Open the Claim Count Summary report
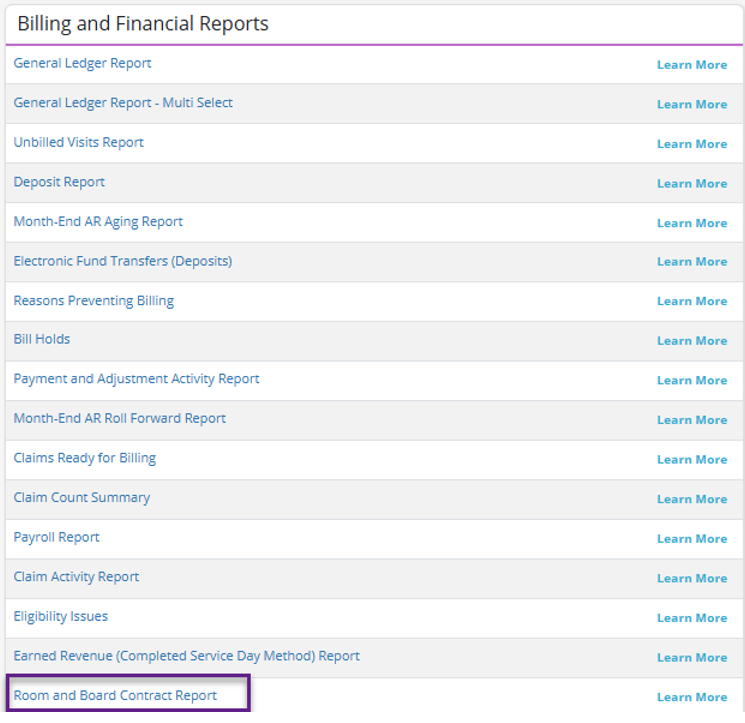Screen dimensions: 745x723 click(81, 497)
